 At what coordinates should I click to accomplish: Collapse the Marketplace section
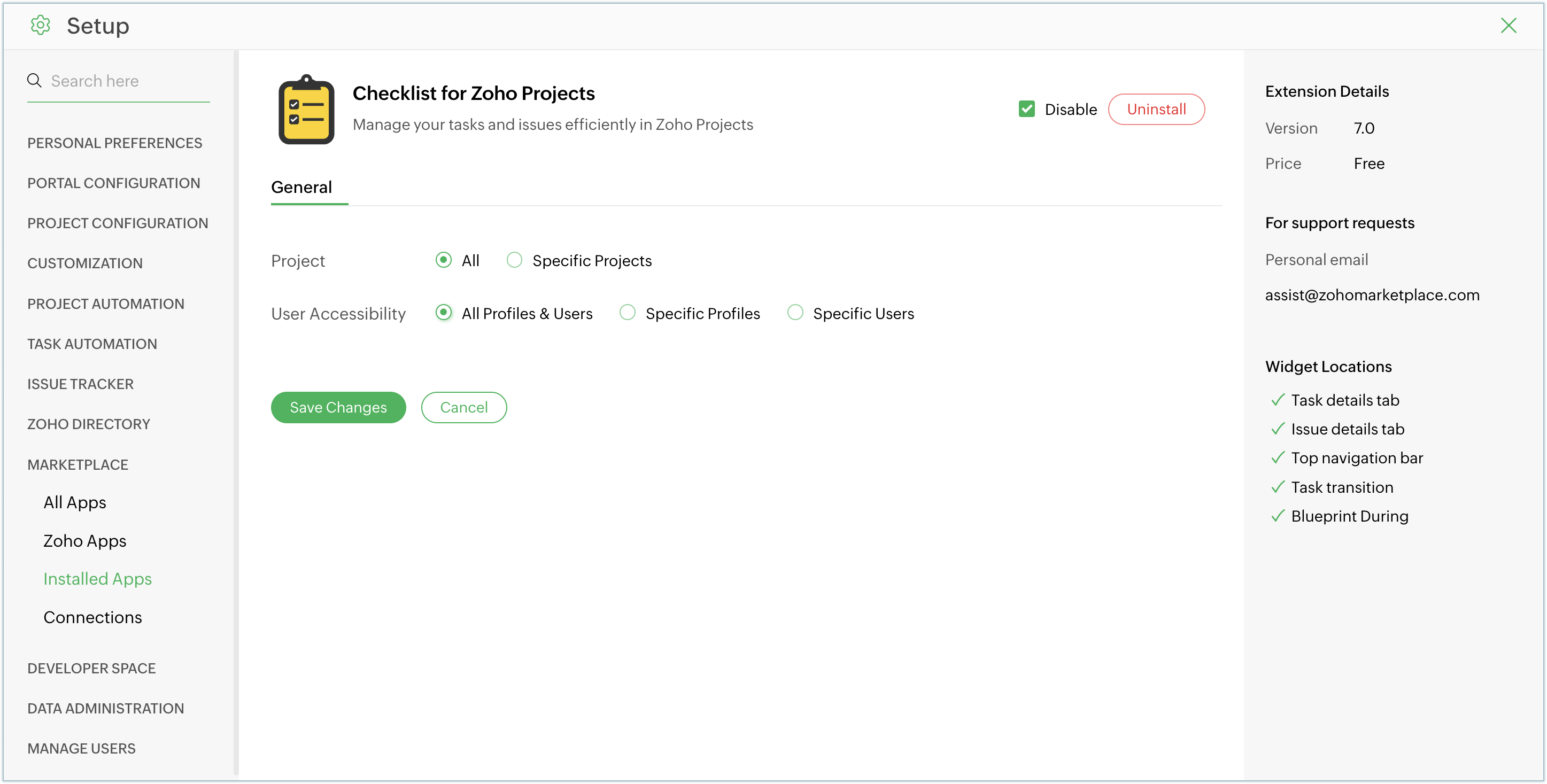point(78,464)
